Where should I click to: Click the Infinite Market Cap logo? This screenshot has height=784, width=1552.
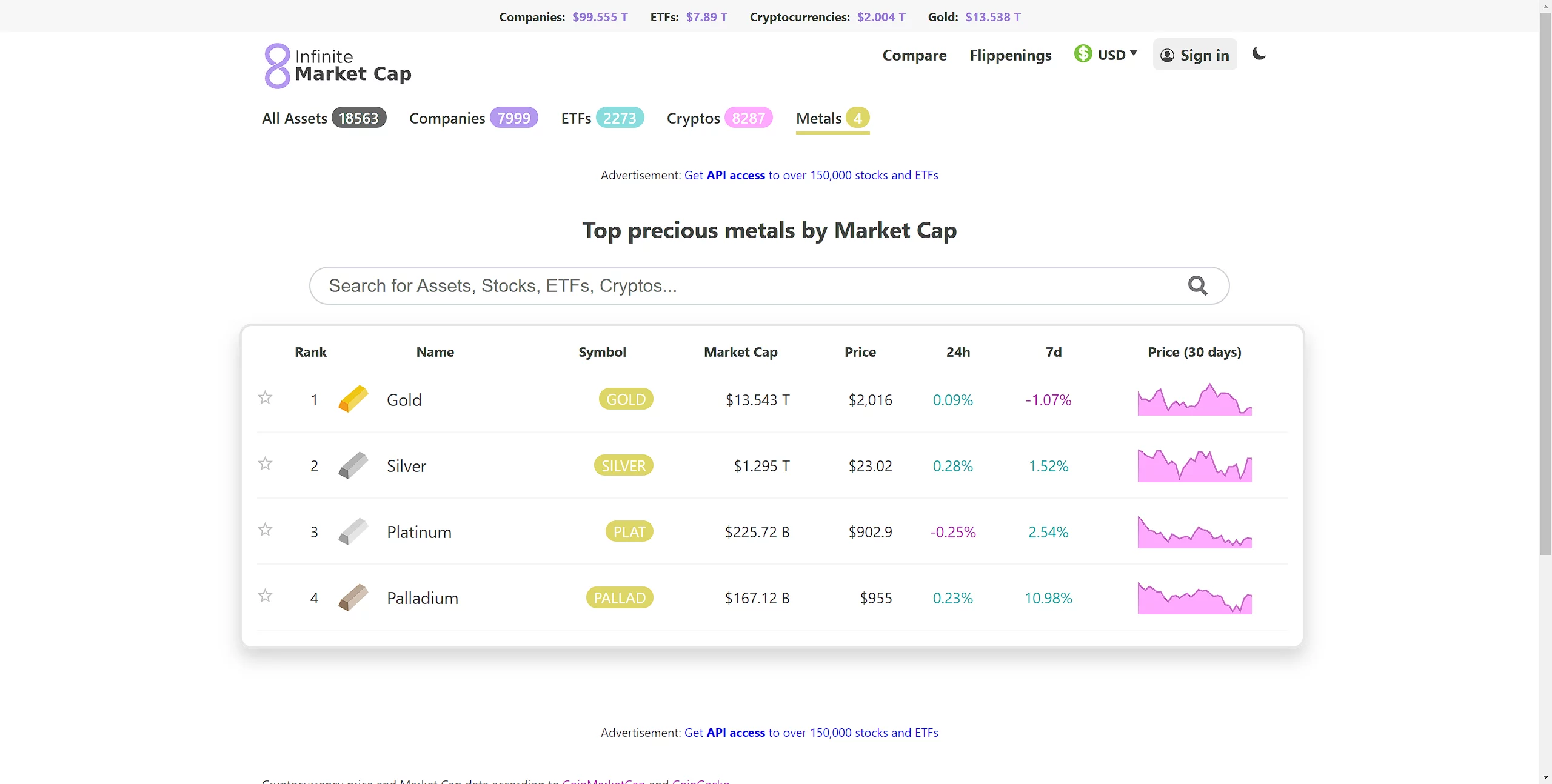coord(338,65)
